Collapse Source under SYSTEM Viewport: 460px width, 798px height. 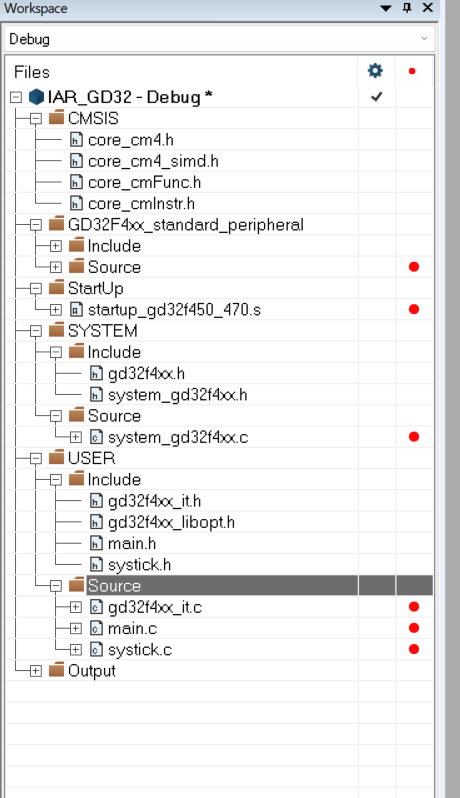coord(56,416)
